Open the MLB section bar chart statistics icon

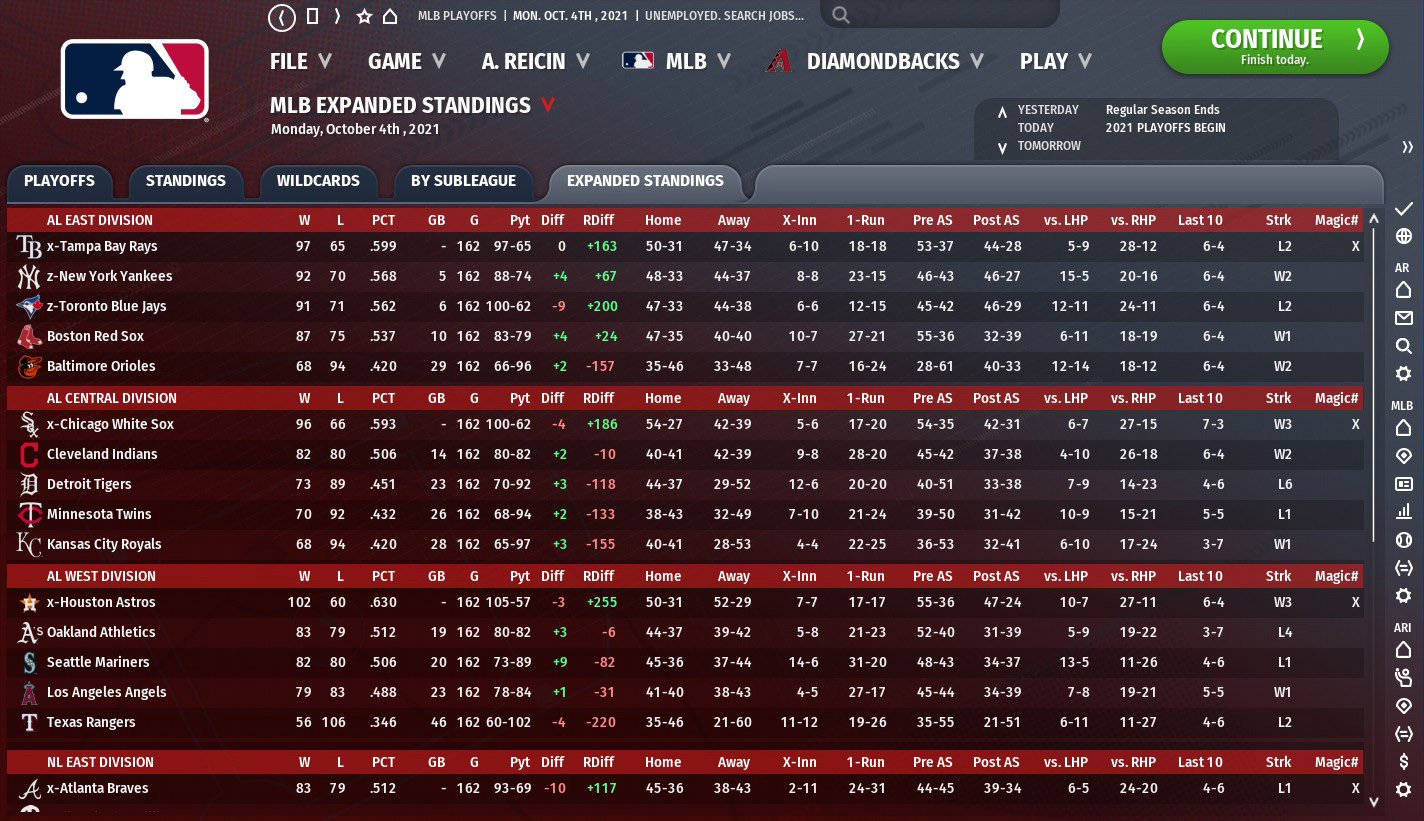pos(1403,511)
